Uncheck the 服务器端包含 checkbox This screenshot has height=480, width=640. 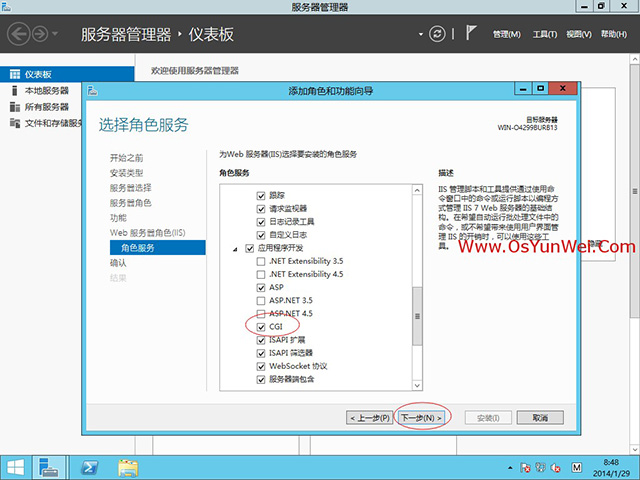tap(261, 380)
